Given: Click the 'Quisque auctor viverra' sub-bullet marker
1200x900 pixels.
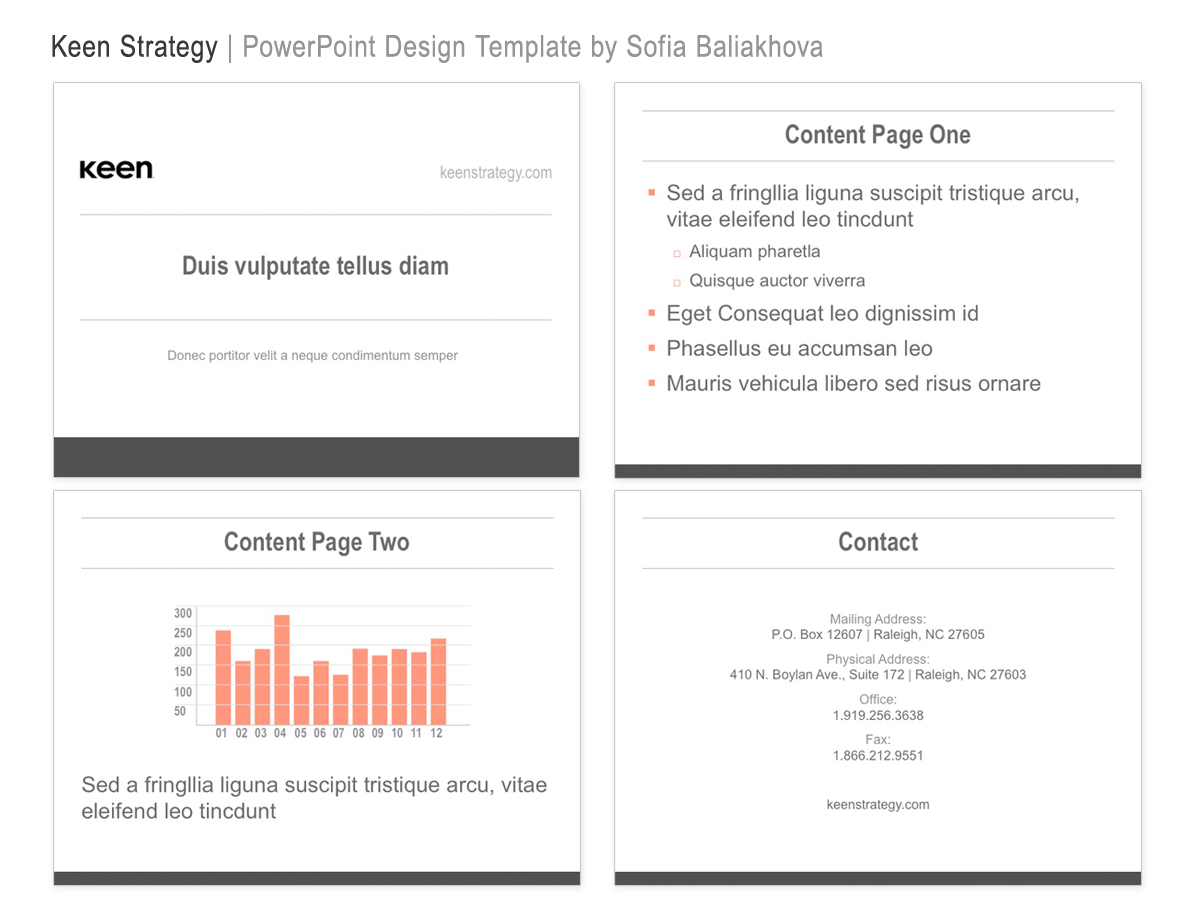Looking at the screenshot, I should tap(677, 283).
